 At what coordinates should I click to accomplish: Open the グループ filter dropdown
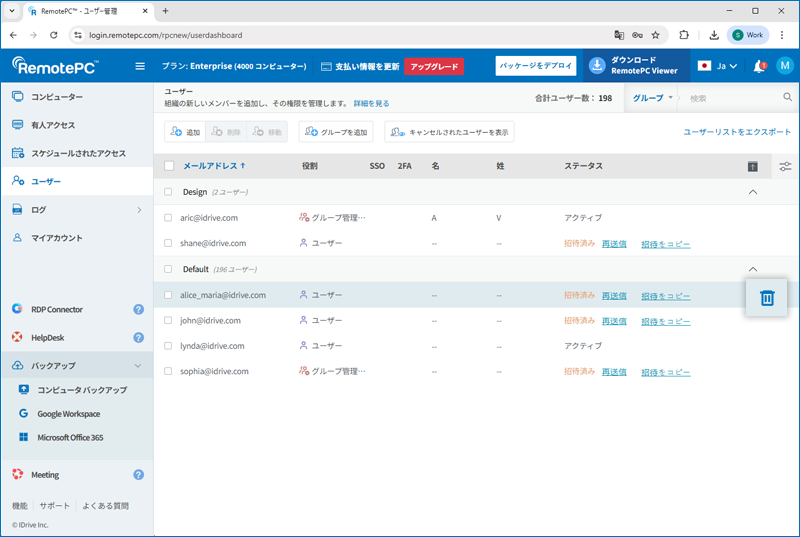(653, 98)
